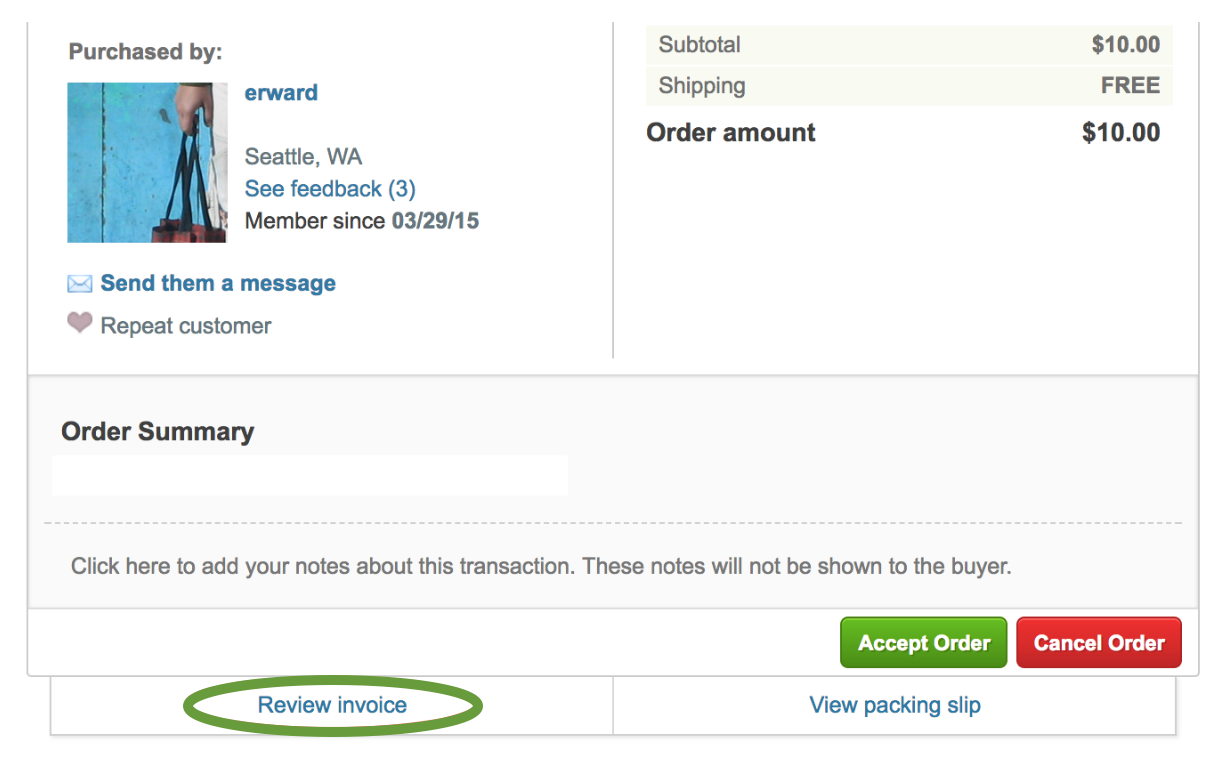This screenshot has height=758, width=1220.
Task: Click the Repeat customer label
Action: 186,326
